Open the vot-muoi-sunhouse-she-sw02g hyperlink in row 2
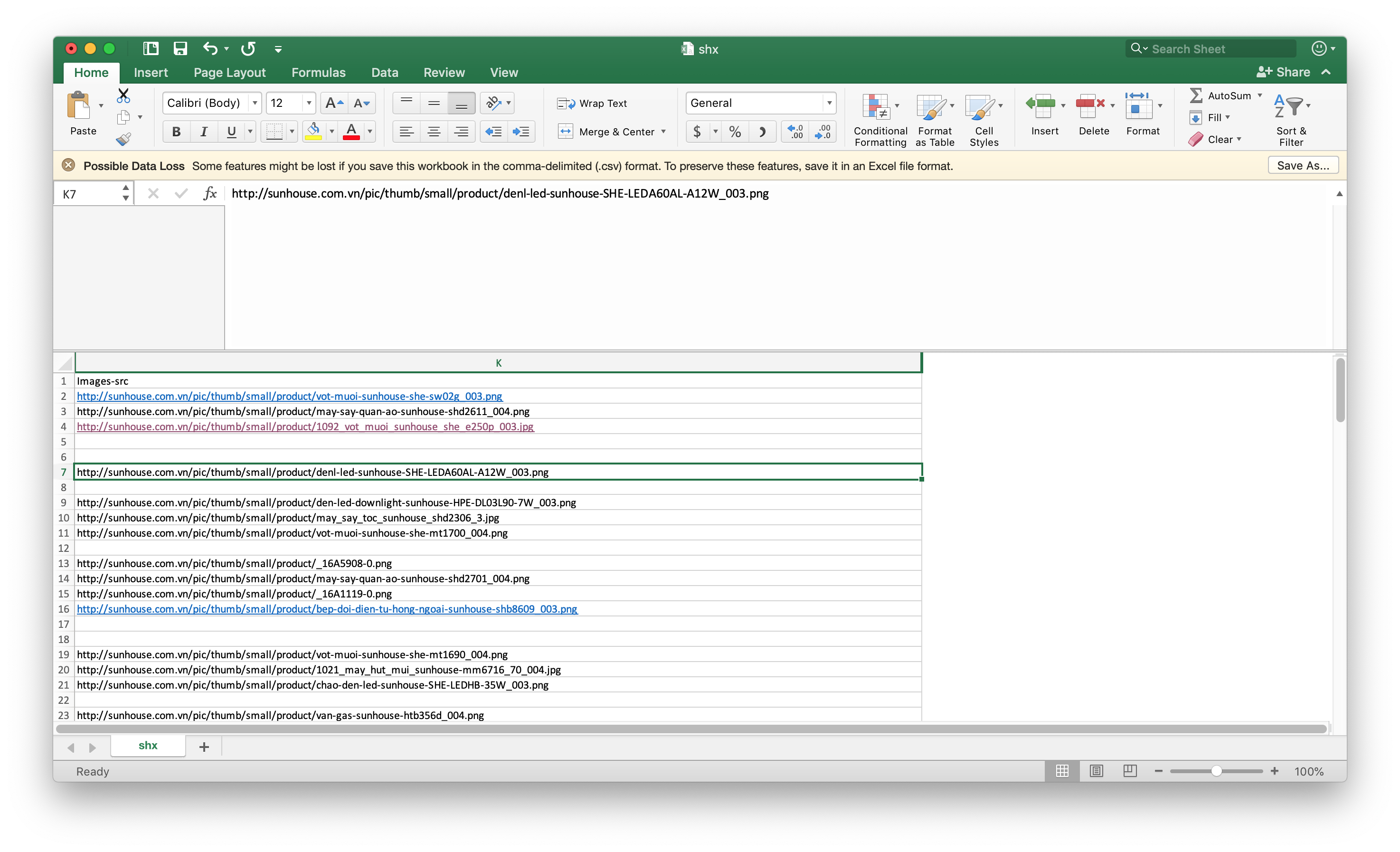The height and width of the screenshot is (852, 1400). (x=289, y=396)
